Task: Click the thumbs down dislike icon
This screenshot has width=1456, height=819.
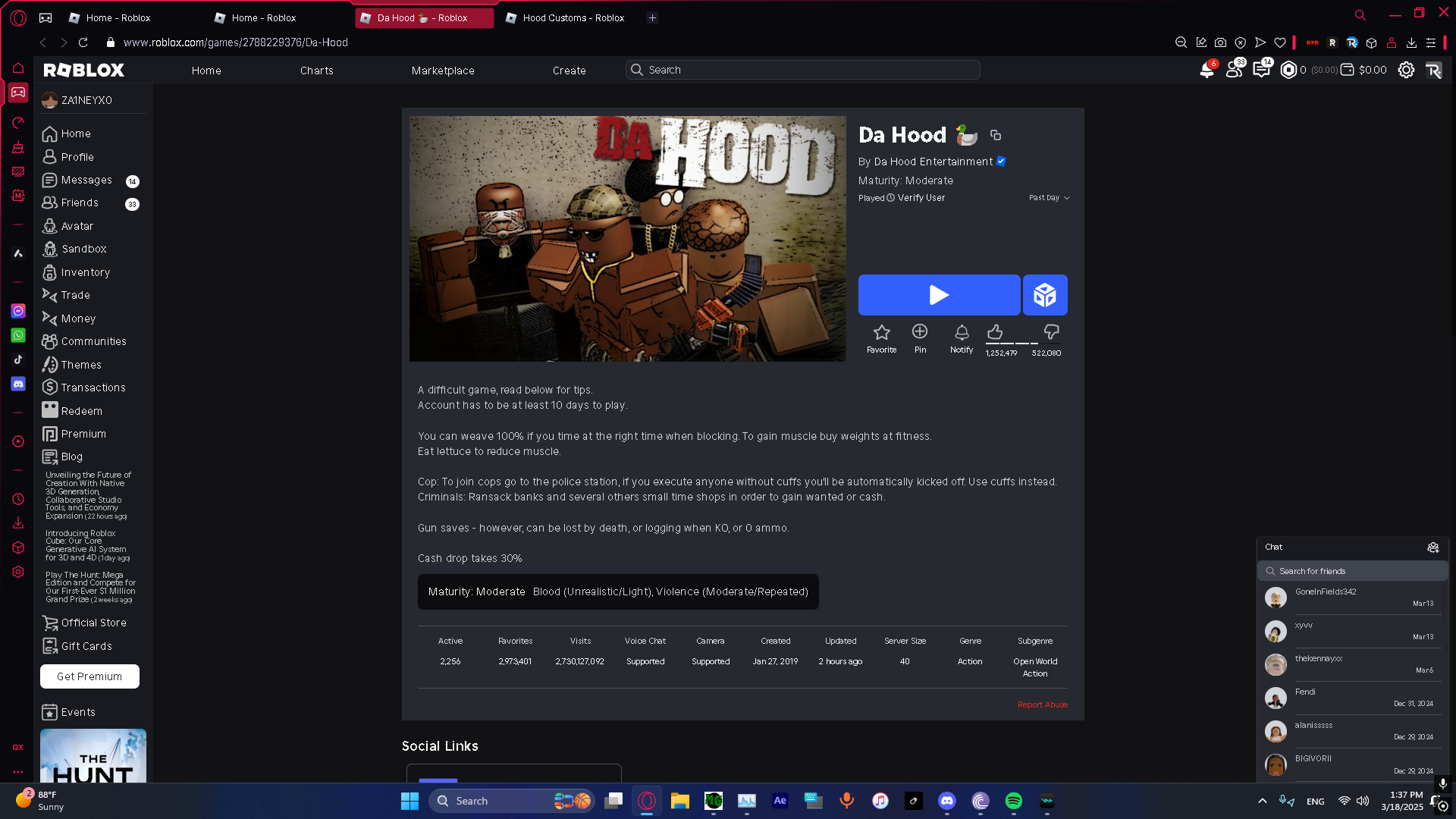Action: [1051, 332]
